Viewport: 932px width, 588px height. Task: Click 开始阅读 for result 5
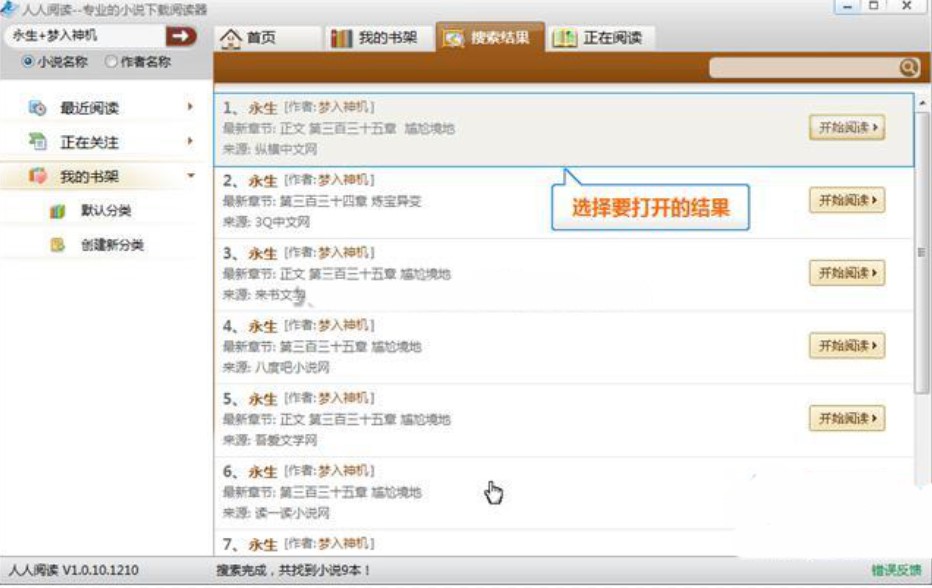pos(847,419)
